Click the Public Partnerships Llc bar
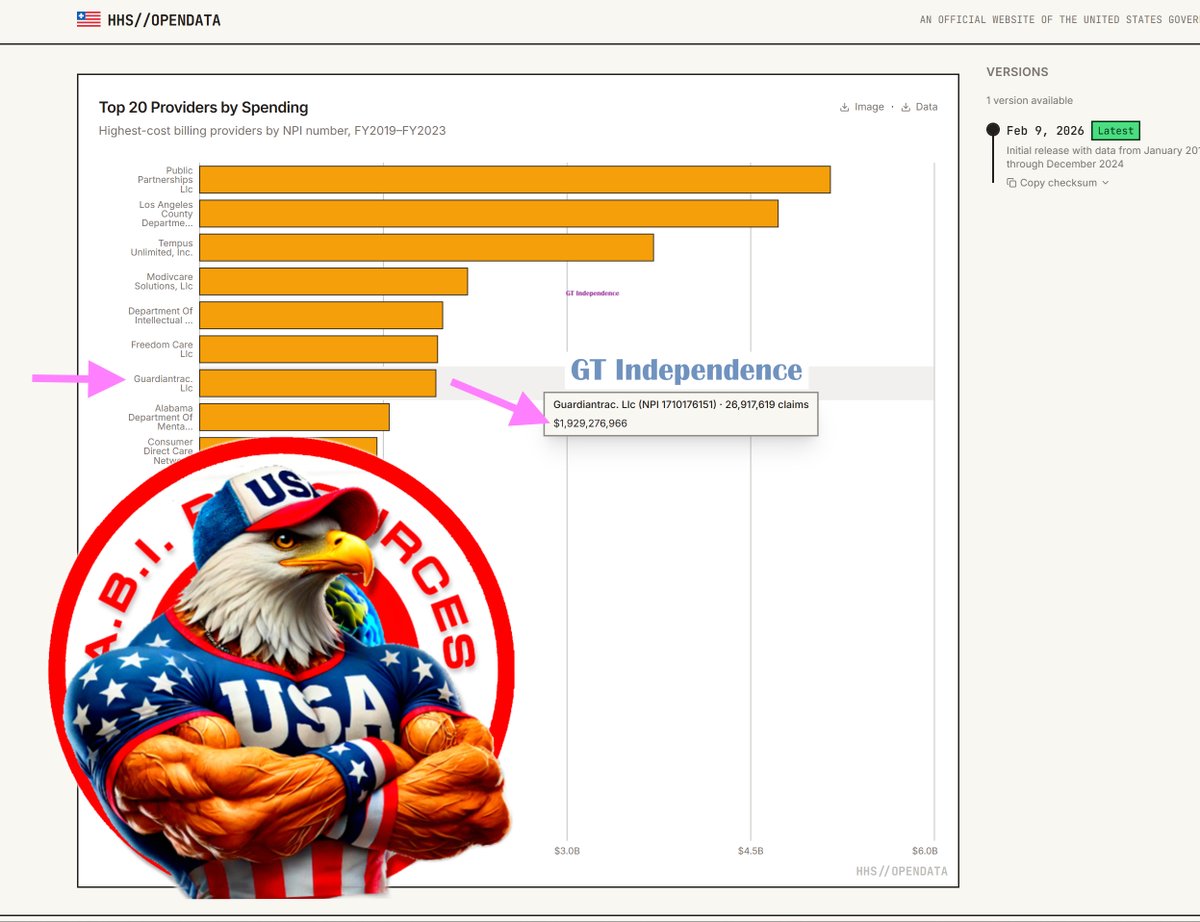 [515, 180]
